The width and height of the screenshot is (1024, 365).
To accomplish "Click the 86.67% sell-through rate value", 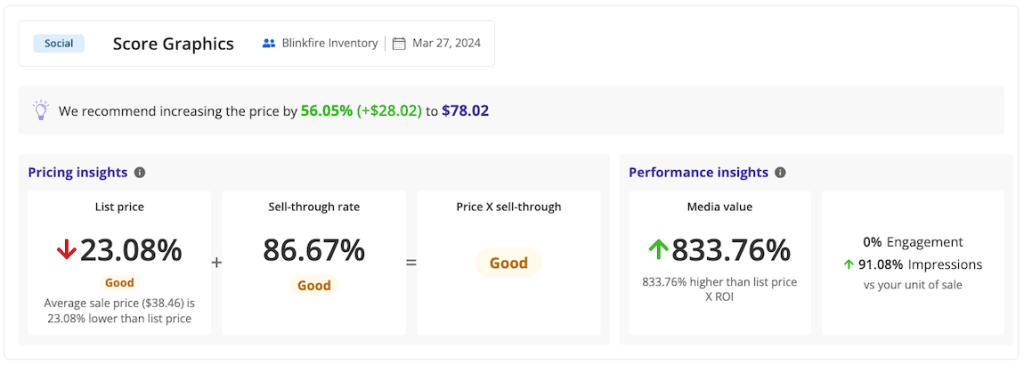I will point(314,250).
